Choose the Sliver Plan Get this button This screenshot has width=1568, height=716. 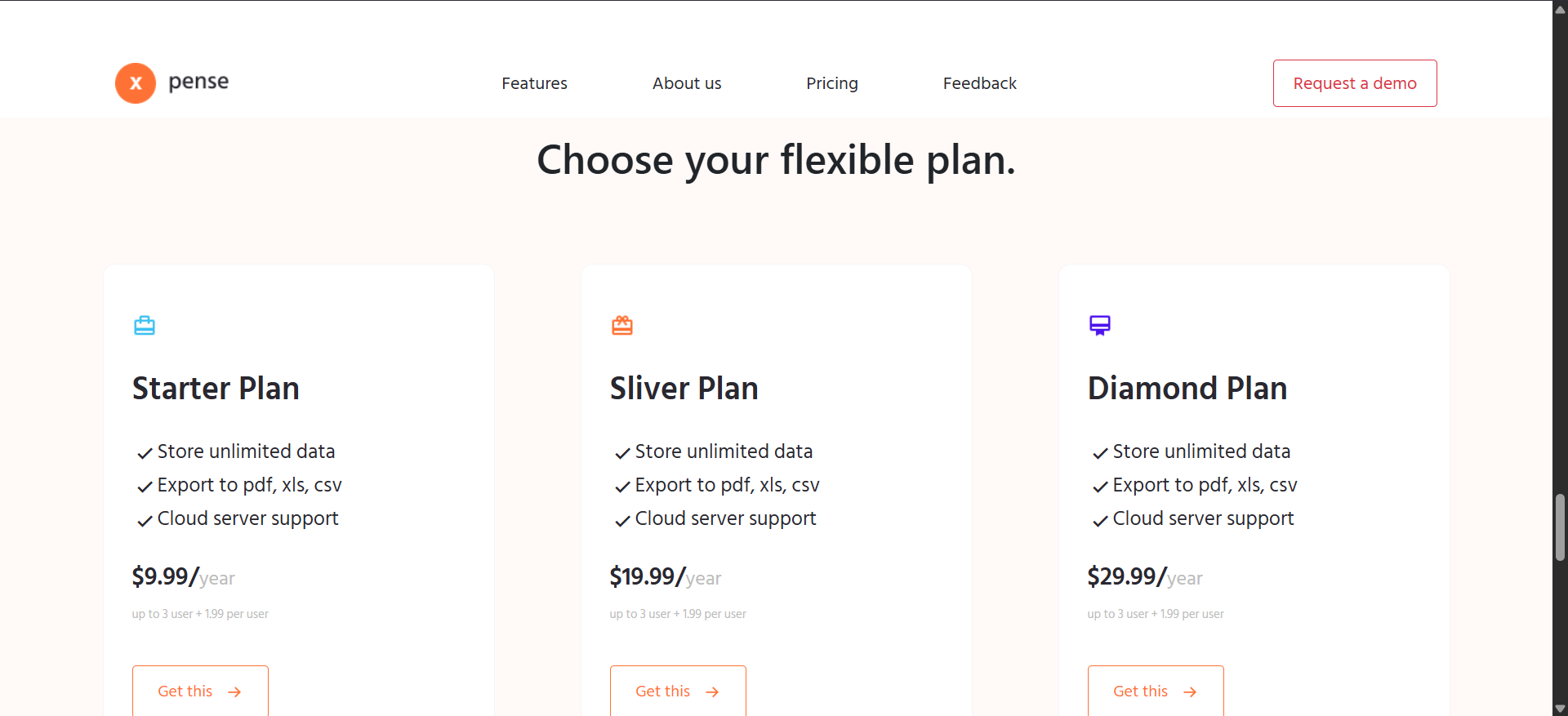(x=678, y=691)
